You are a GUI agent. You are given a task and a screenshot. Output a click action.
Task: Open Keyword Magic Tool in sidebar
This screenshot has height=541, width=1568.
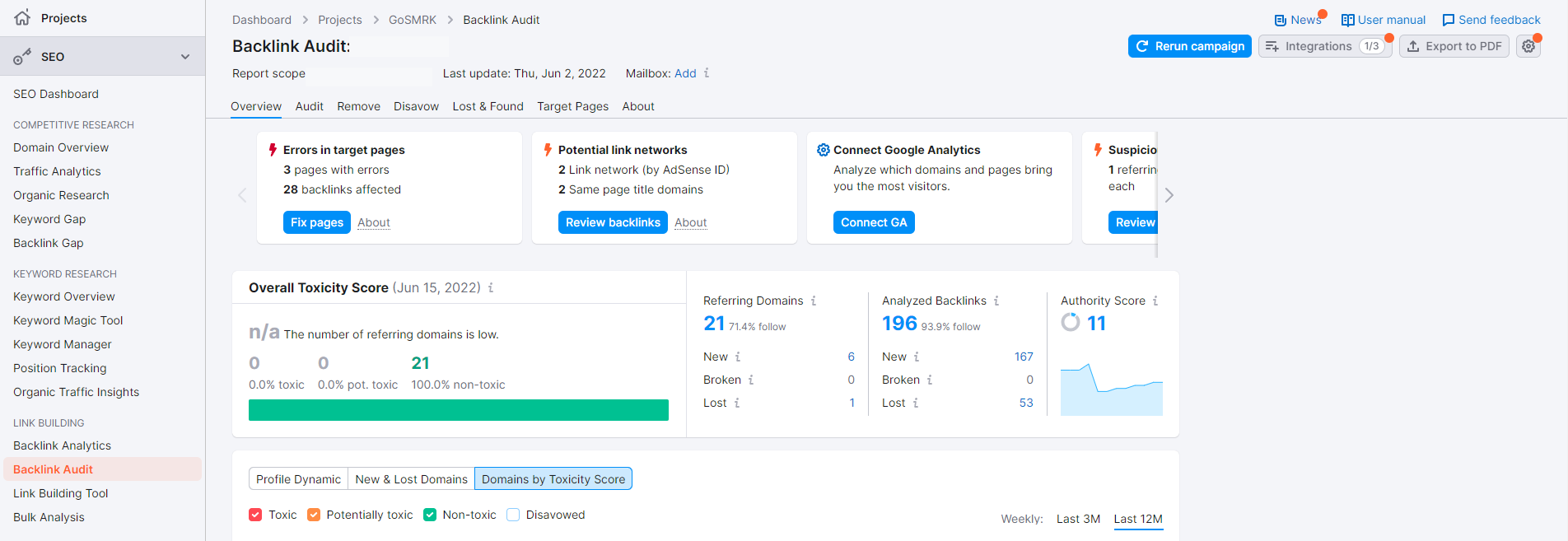click(x=68, y=320)
